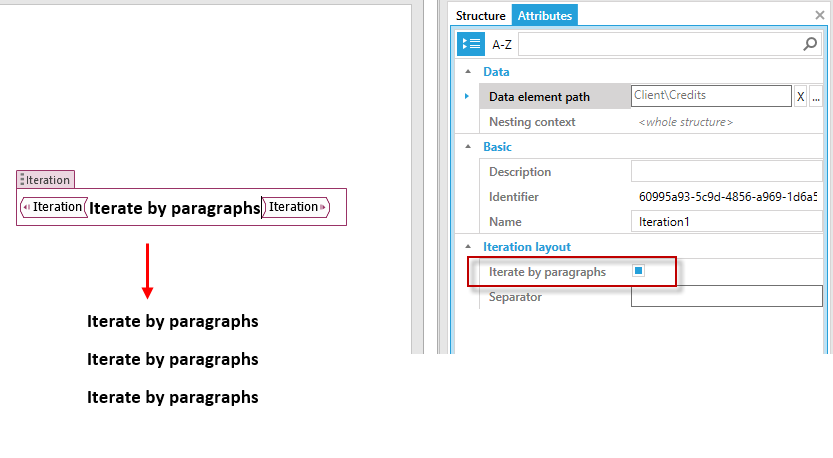Expand the Data element path row

pyautogui.click(x=467, y=96)
